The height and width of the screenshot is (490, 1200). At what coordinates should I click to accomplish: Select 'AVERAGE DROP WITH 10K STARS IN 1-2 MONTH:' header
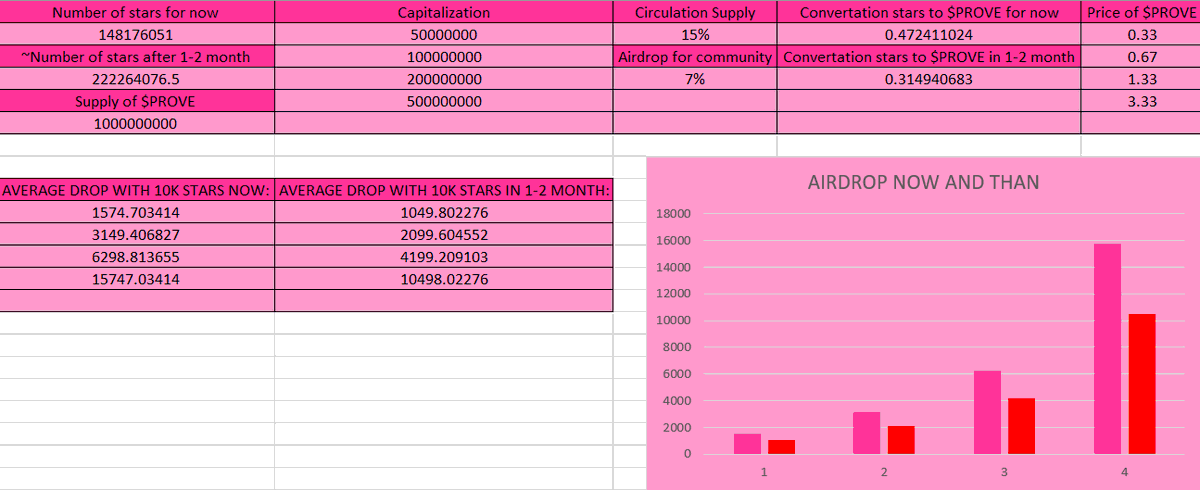point(444,191)
